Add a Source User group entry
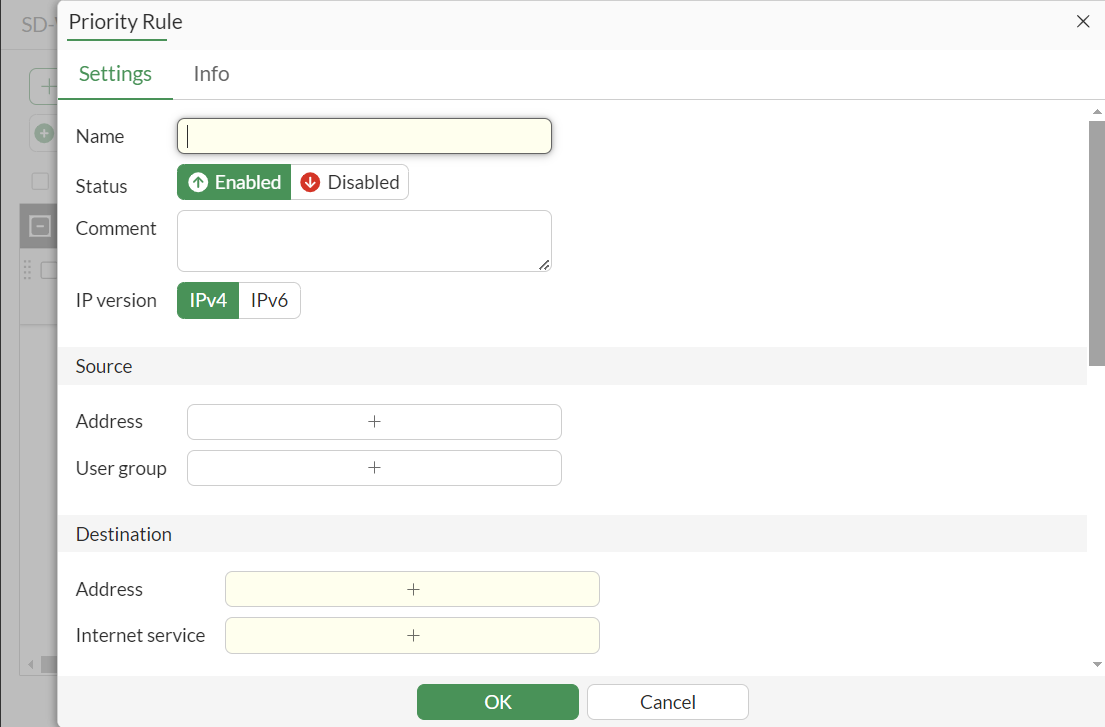 pyautogui.click(x=374, y=468)
